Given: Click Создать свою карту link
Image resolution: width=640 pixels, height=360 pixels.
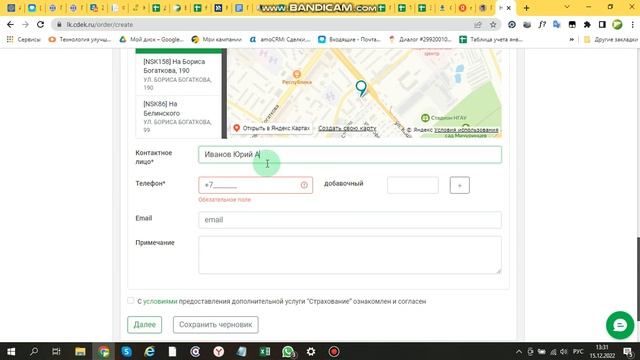Looking at the screenshot, I should pos(347,128).
